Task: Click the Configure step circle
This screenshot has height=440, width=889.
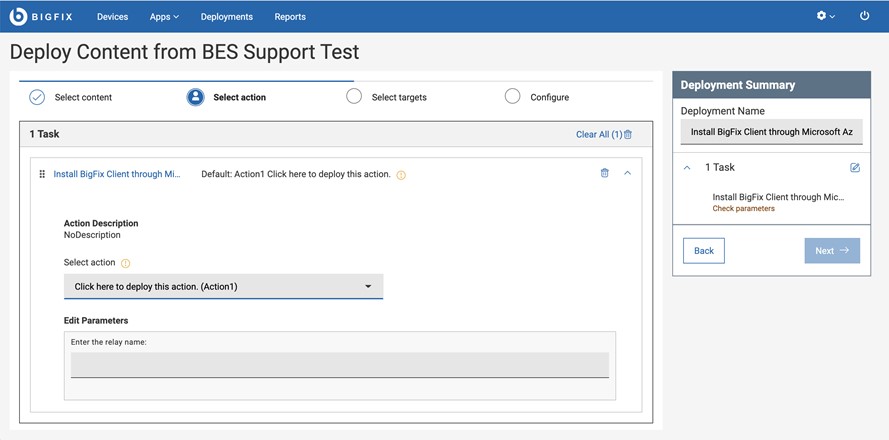Action: pyautogui.click(x=513, y=97)
